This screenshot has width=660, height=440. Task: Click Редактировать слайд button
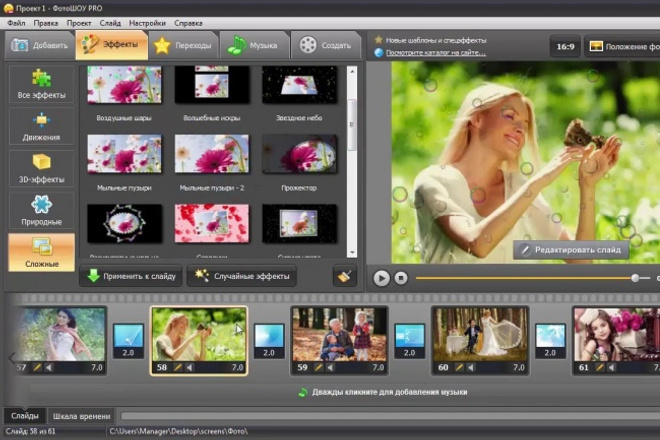571,250
